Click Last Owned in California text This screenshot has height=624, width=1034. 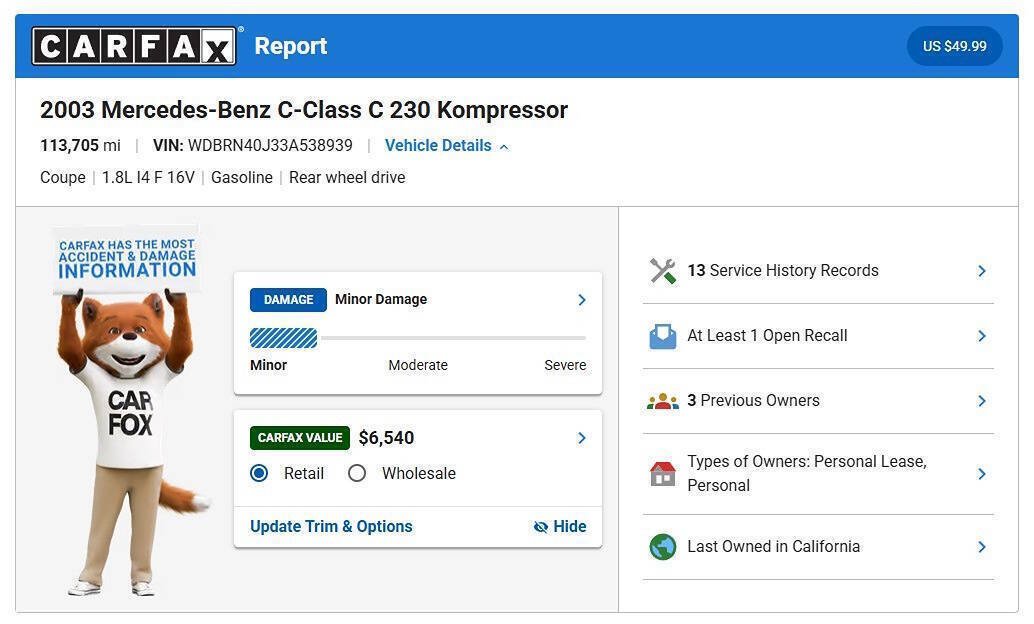click(774, 547)
